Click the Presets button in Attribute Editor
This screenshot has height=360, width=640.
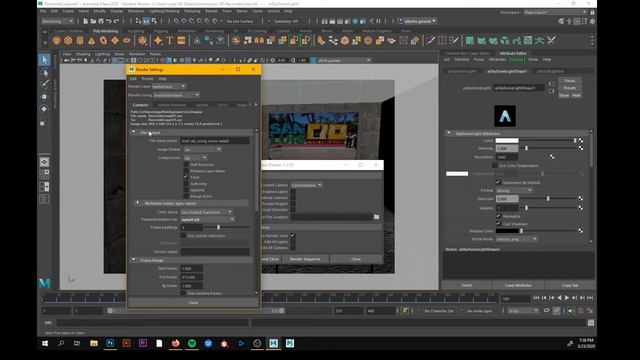coord(570,88)
